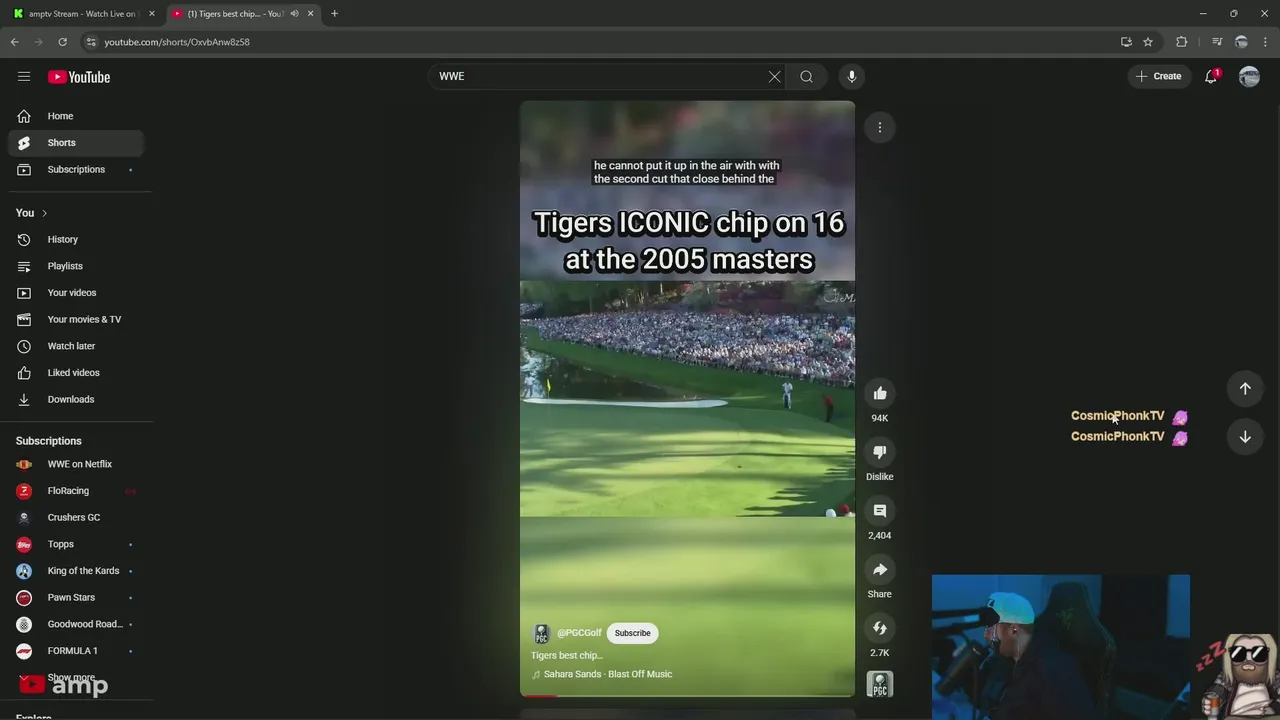Open Playlists in sidebar
1280x720 pixels.
(76, 266)
